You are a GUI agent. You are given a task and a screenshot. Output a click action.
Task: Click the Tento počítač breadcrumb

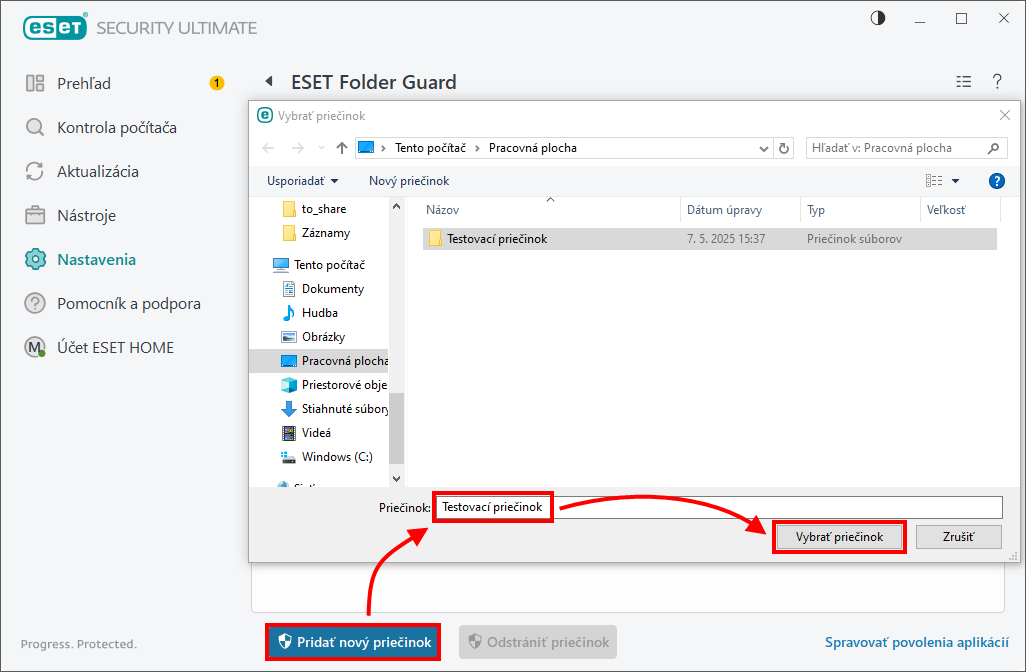click(x=431, y=148)
